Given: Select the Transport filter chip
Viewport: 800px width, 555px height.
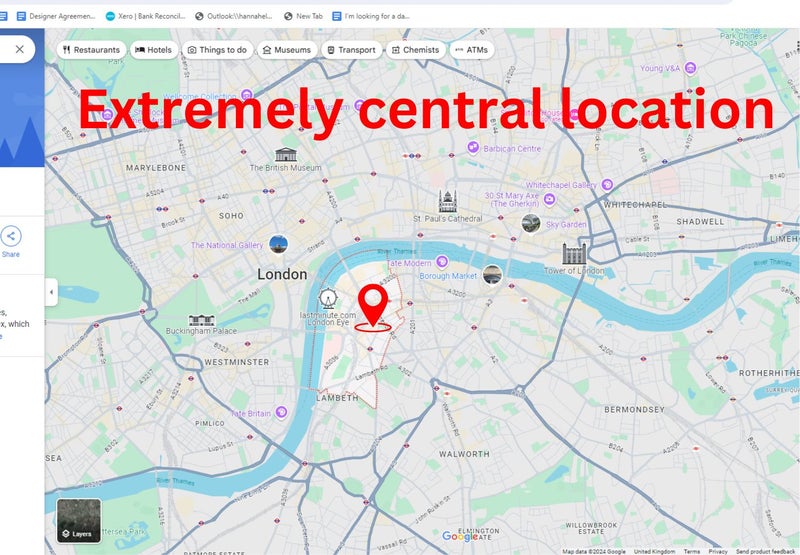Looking at the screenshot, I should [x=352, y=50].
